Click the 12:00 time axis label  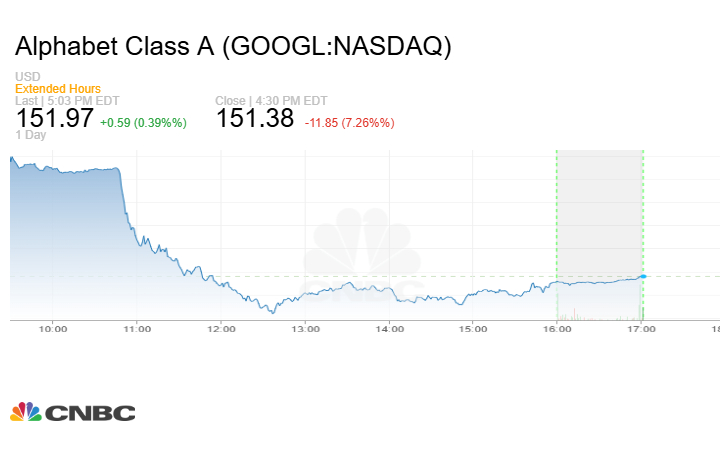click(221, 328)
